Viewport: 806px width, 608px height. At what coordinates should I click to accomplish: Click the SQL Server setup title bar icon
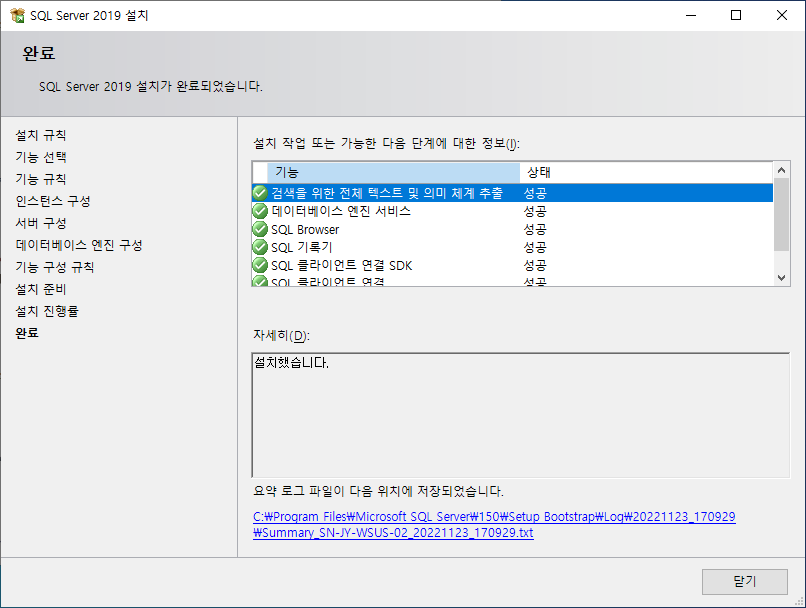[x=17, y=15]
